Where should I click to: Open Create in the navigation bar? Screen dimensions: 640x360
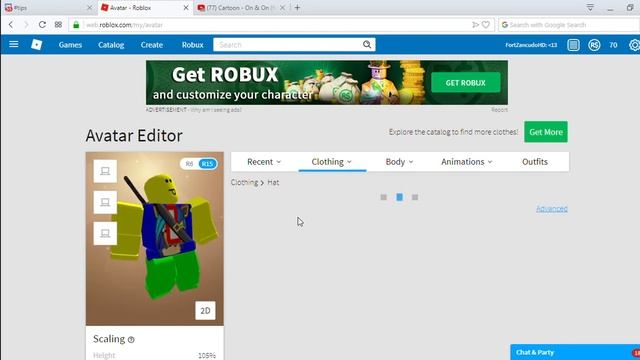(152, 45)
